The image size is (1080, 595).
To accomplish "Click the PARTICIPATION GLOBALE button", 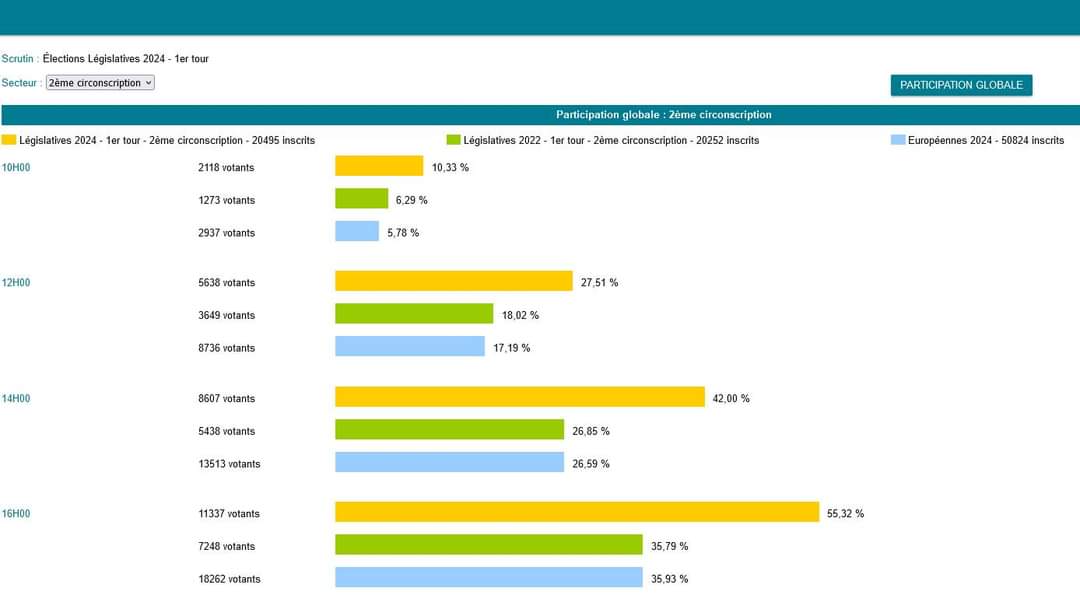I will 961,85.
